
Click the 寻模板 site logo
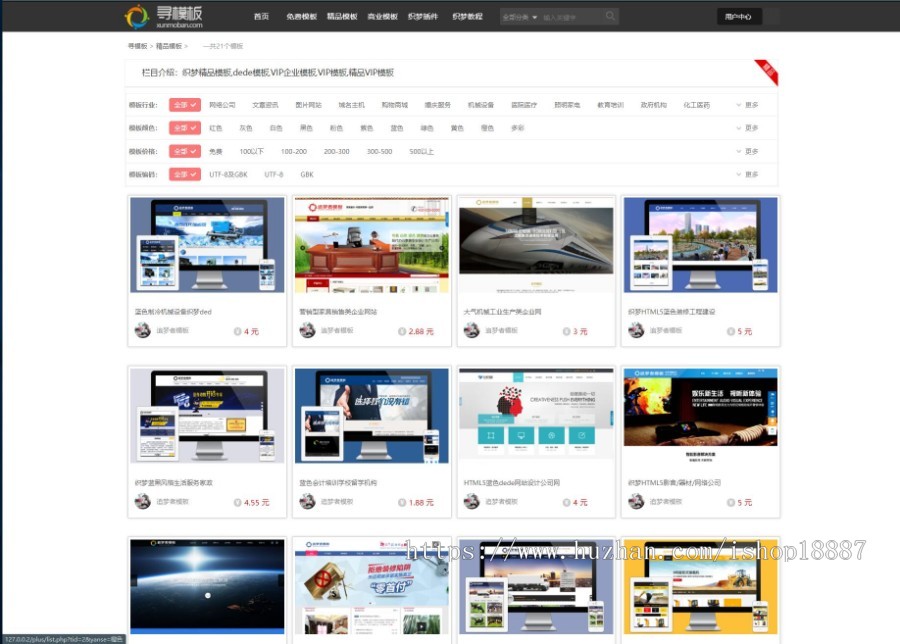164,16
